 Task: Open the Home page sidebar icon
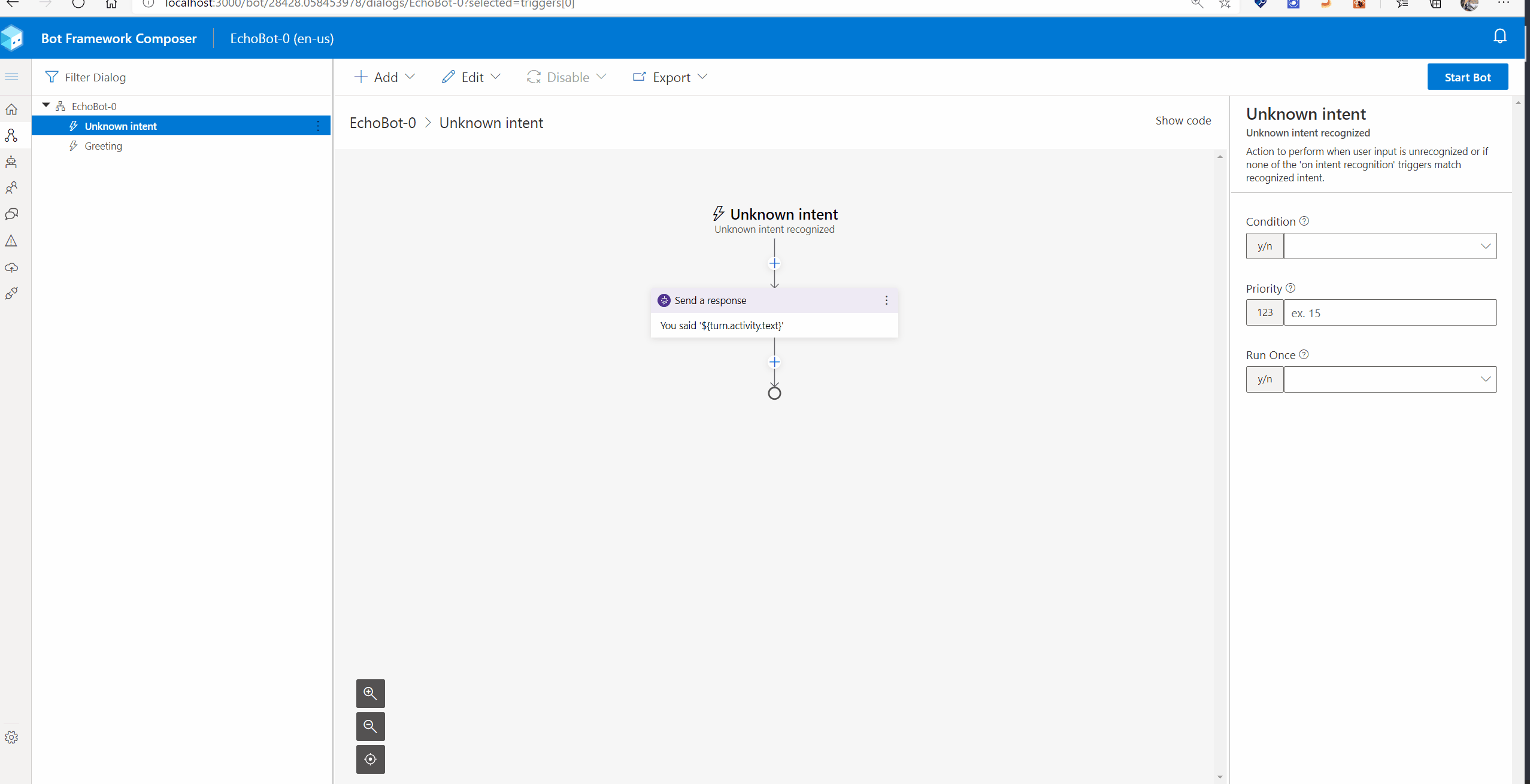click(11, 110)
